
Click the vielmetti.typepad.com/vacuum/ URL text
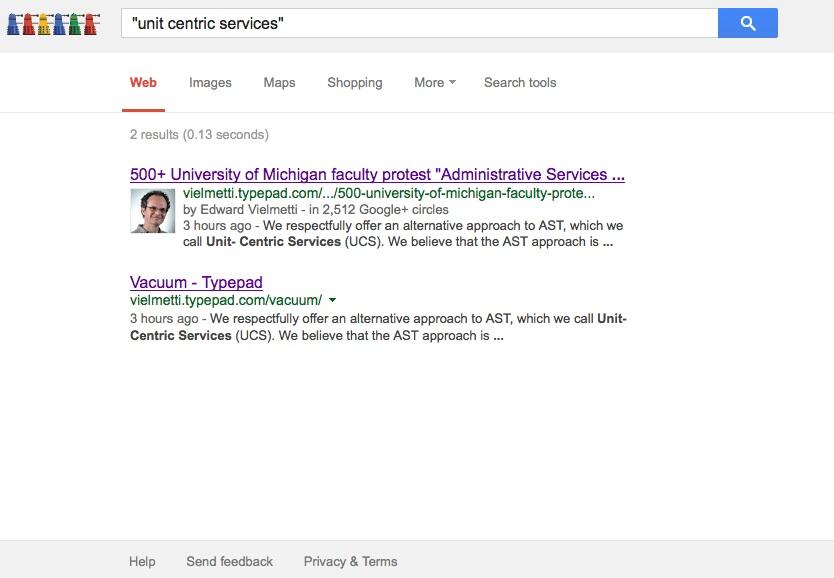(x=226, y=300)
